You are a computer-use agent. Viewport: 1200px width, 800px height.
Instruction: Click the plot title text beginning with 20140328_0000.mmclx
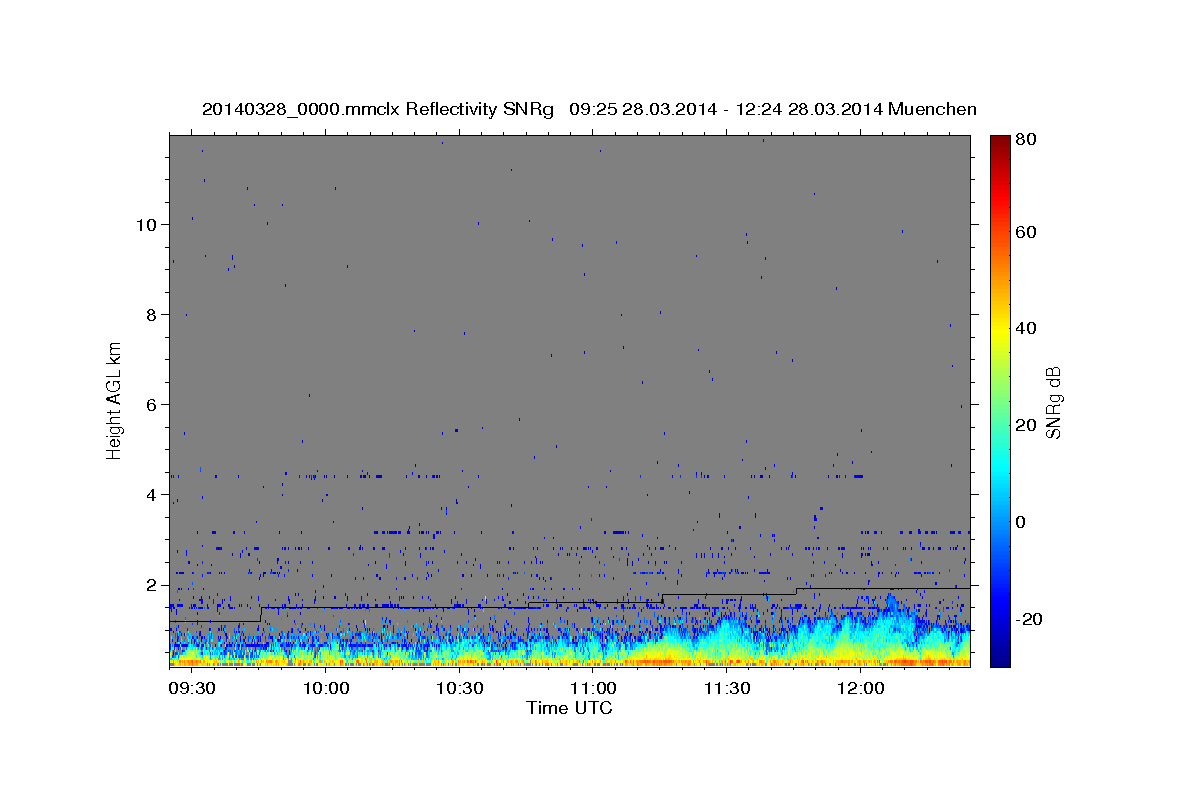tap(589, 109)
